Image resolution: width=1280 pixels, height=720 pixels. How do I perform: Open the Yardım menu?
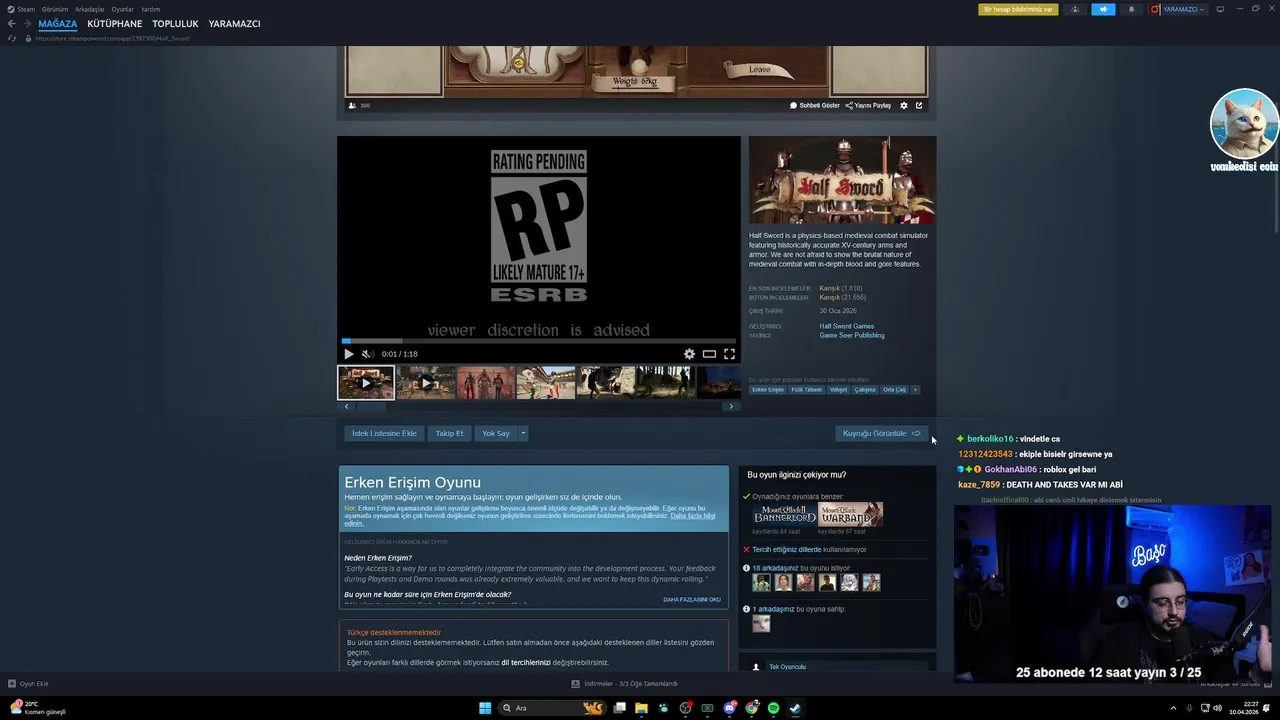pos(150,9)
